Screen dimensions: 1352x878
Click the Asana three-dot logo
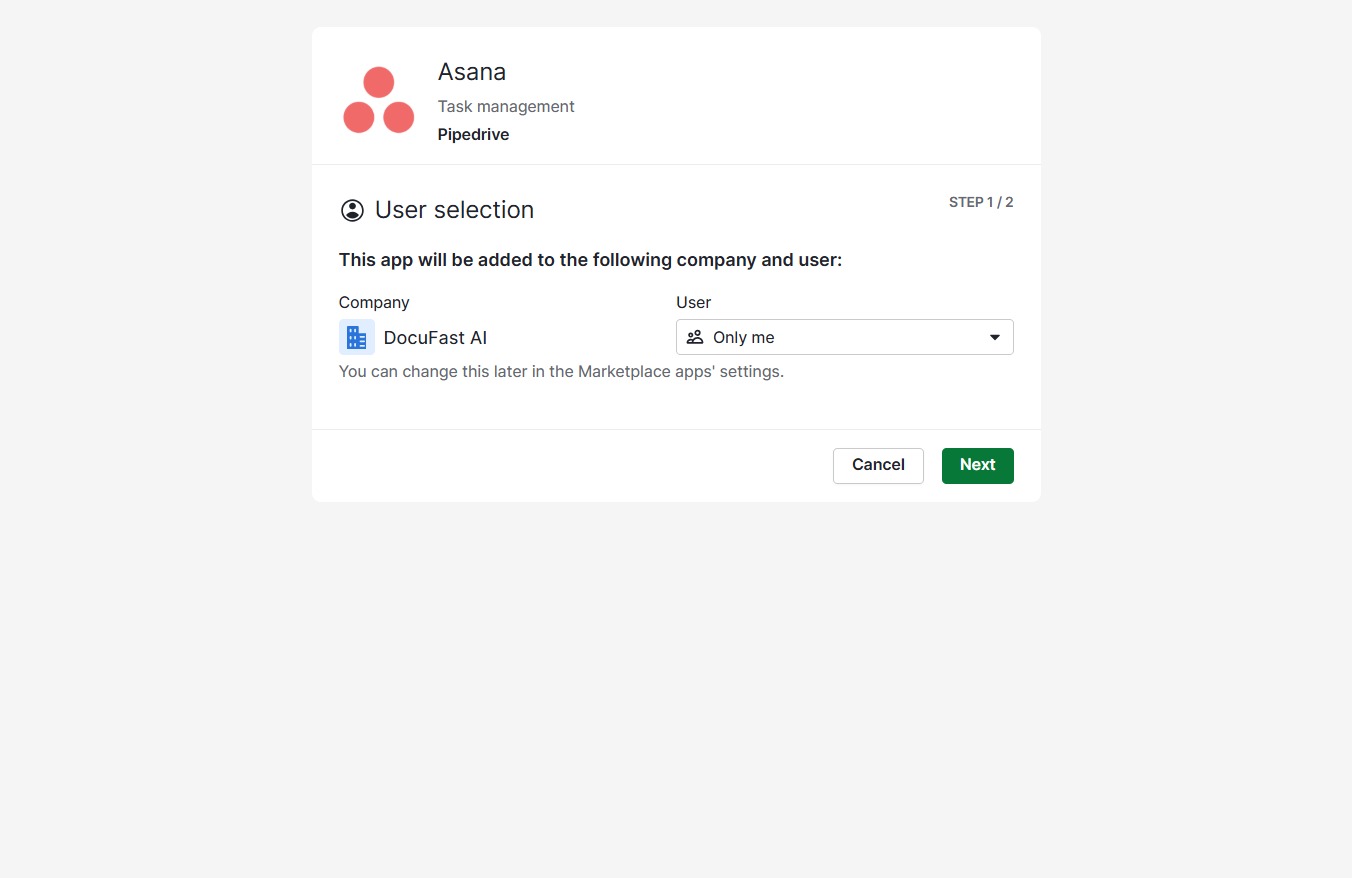(378, 100)
